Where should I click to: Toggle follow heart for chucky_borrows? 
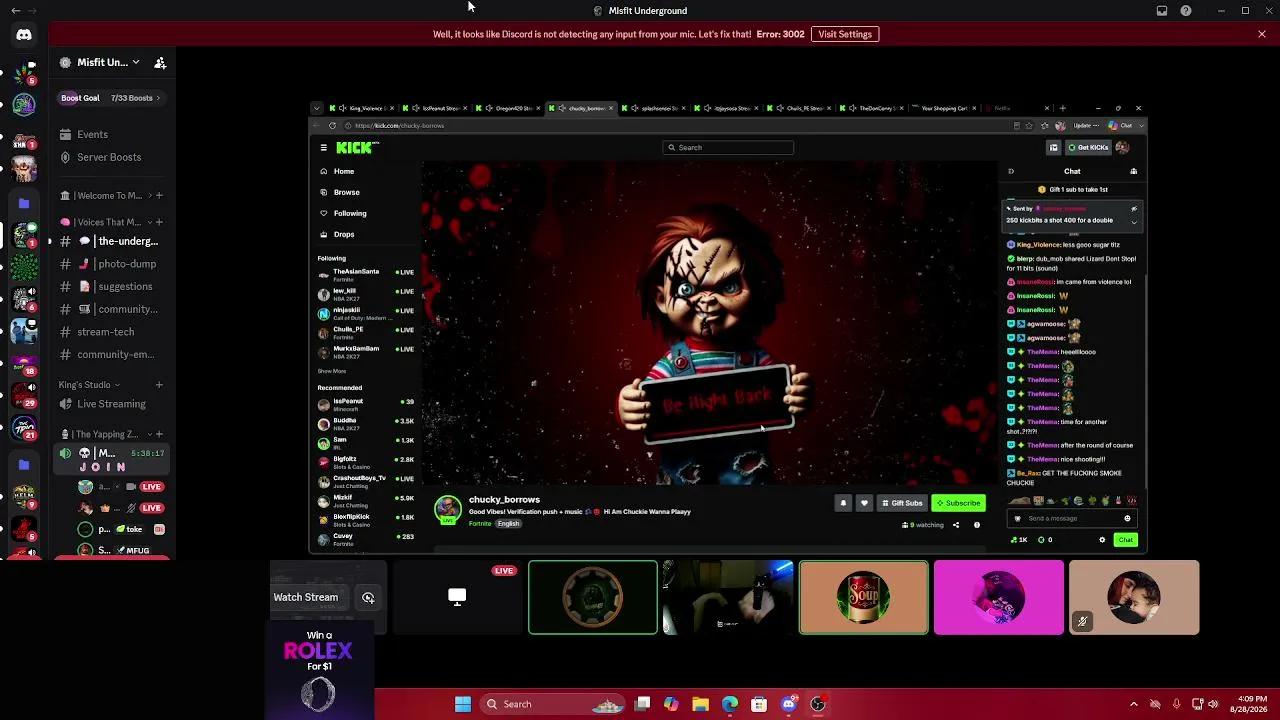pos(864,503)
